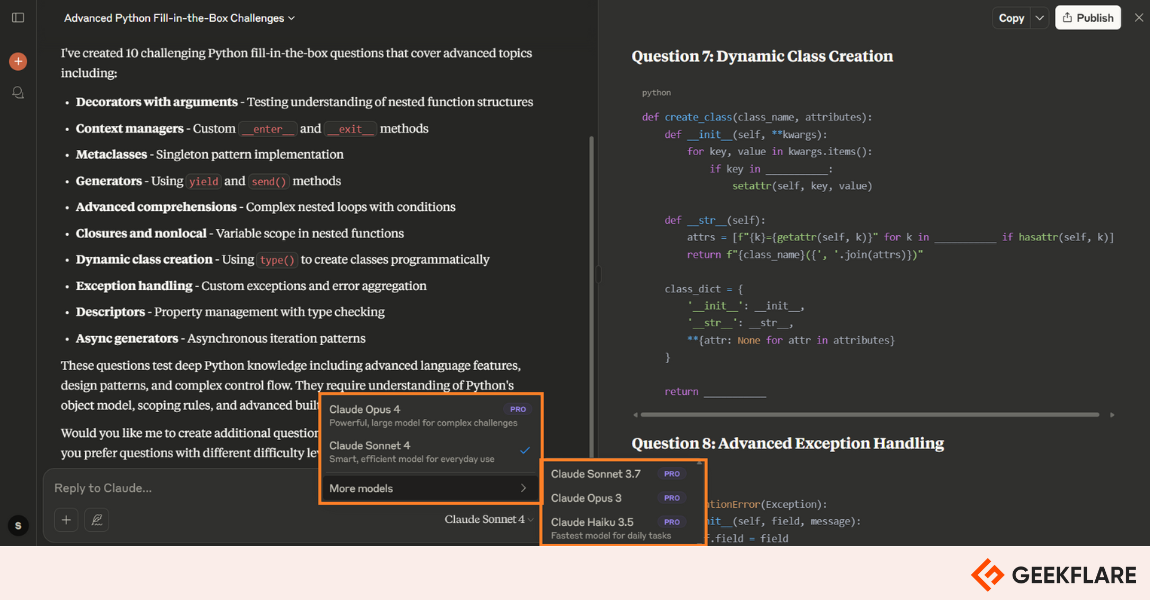This screenshot has width=1150, height=600.
Task: Open the Claude Sonnet 4 model selector
Action: point(489,519)
